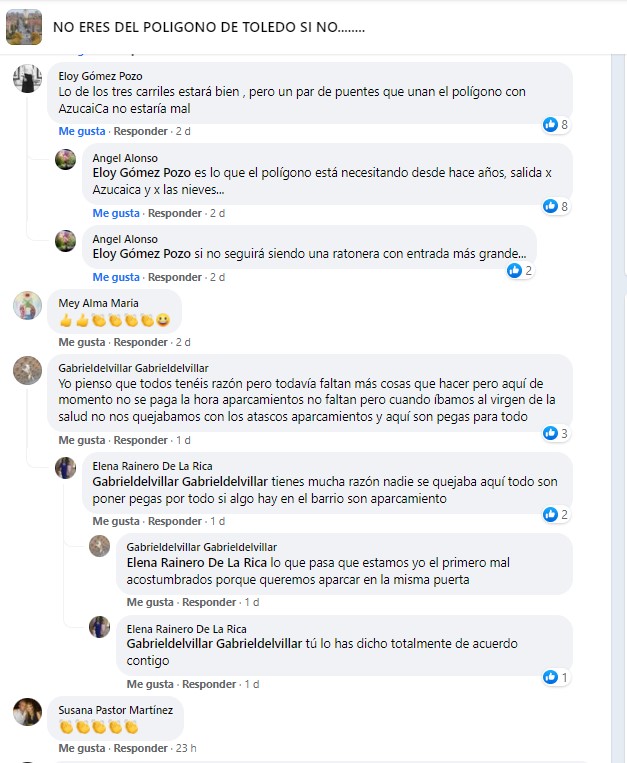The width and height of the screenshot is (627, 763).
Task: Click Responder under Mey Alma Maria's emoji comment
Action: 141,343
